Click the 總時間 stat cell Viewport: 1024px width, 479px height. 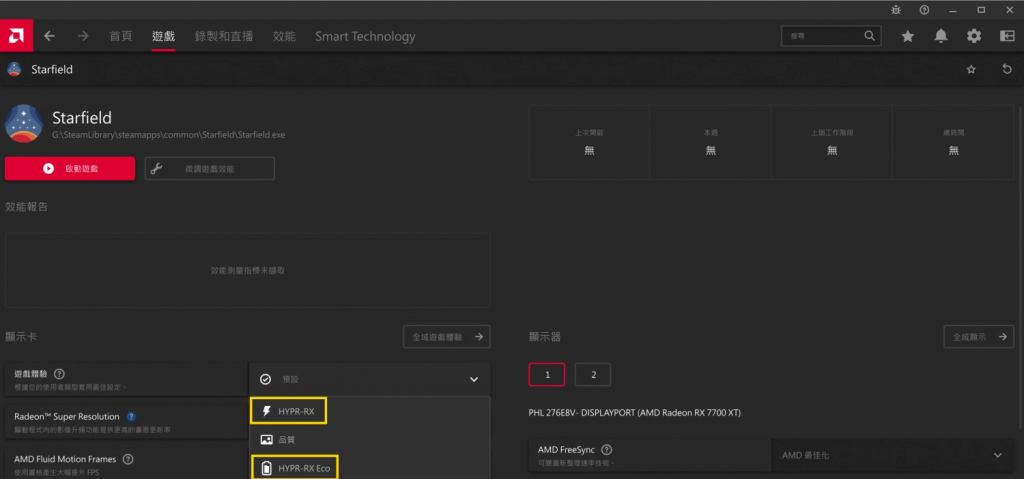point(953,142)
